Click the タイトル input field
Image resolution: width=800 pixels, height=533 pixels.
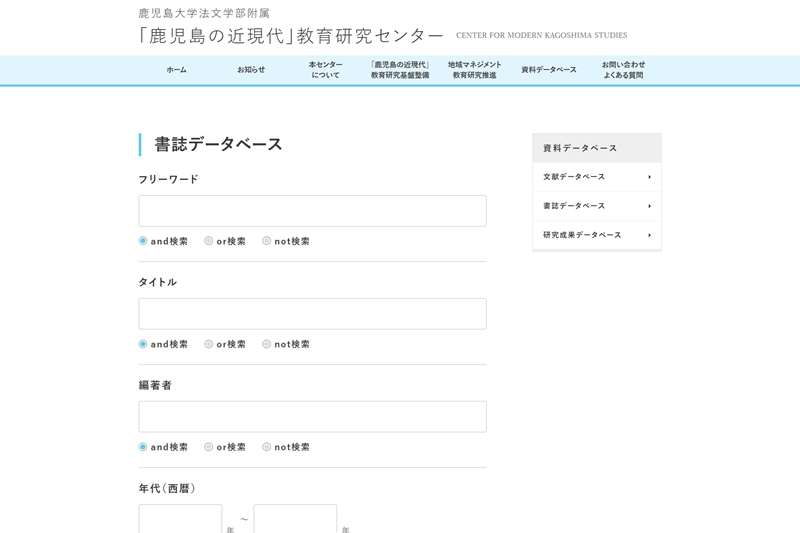point(312,314)
